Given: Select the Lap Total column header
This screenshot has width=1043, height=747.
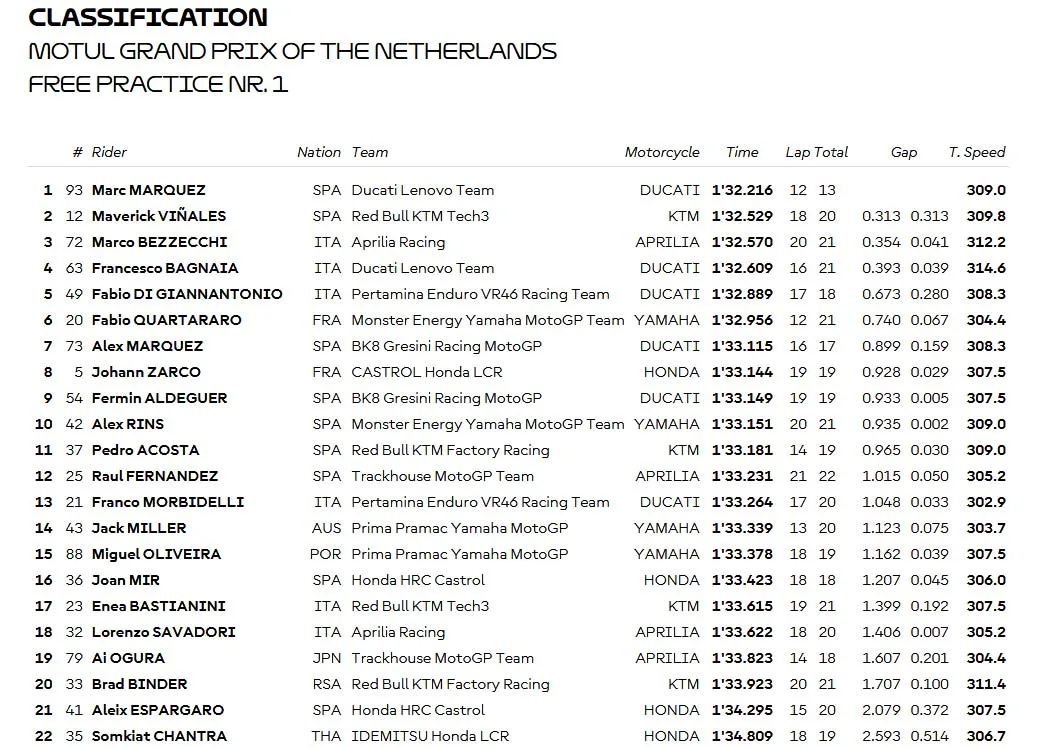Looking at the screenshot, I should (x=817, y=152).
